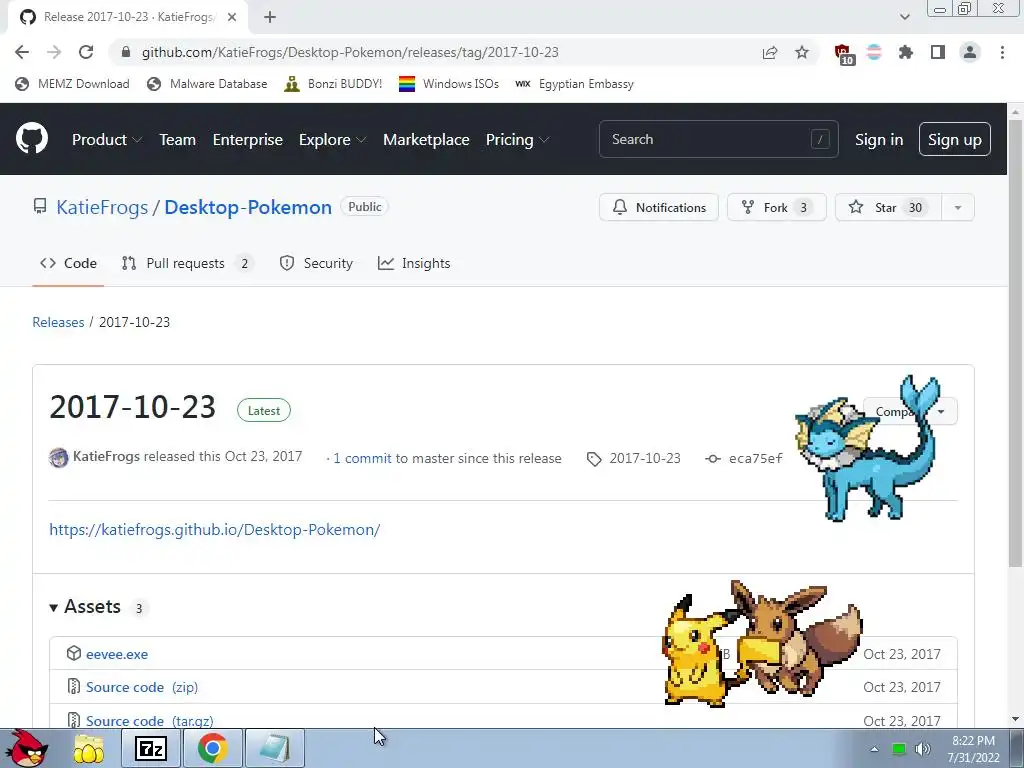1024x768 pixels.
Task: Open Chrome profile avatar
Action: click(x=970, y=52)
